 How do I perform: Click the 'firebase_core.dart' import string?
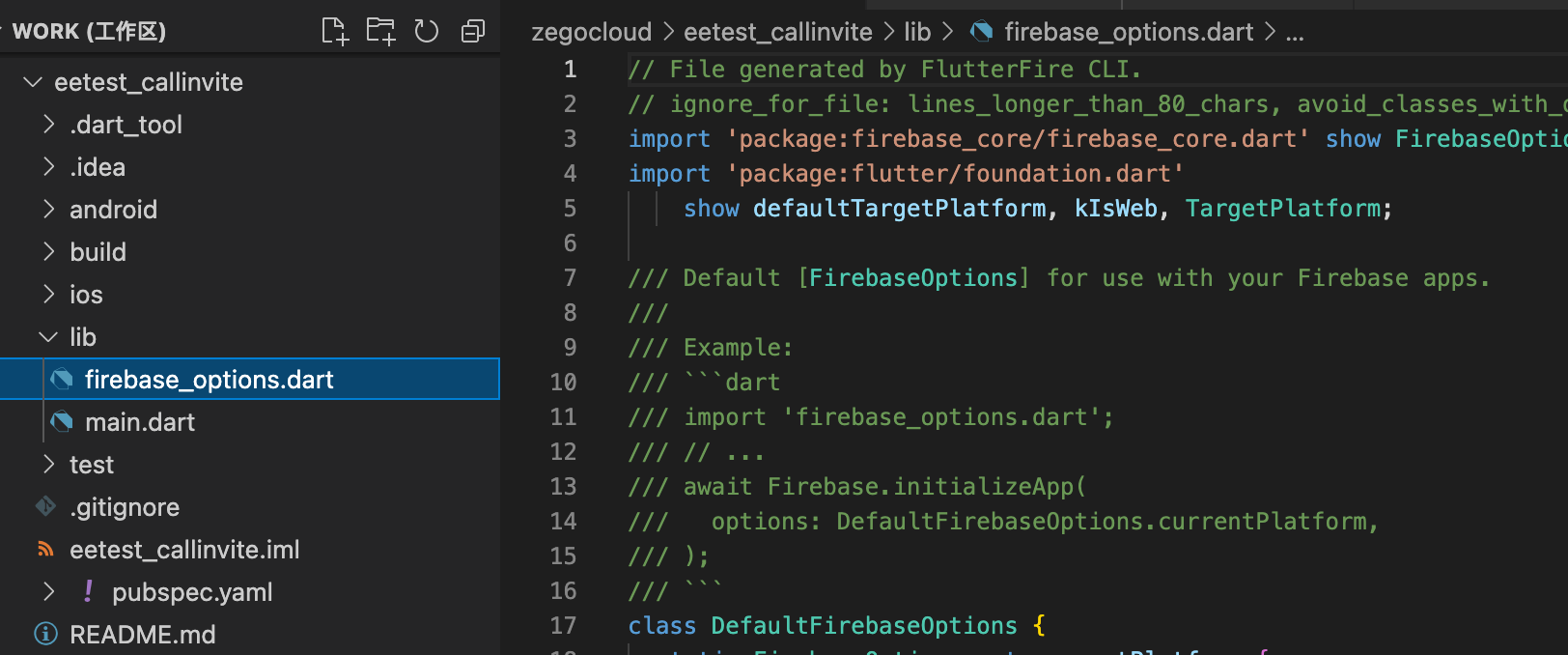coord(1171,139)
